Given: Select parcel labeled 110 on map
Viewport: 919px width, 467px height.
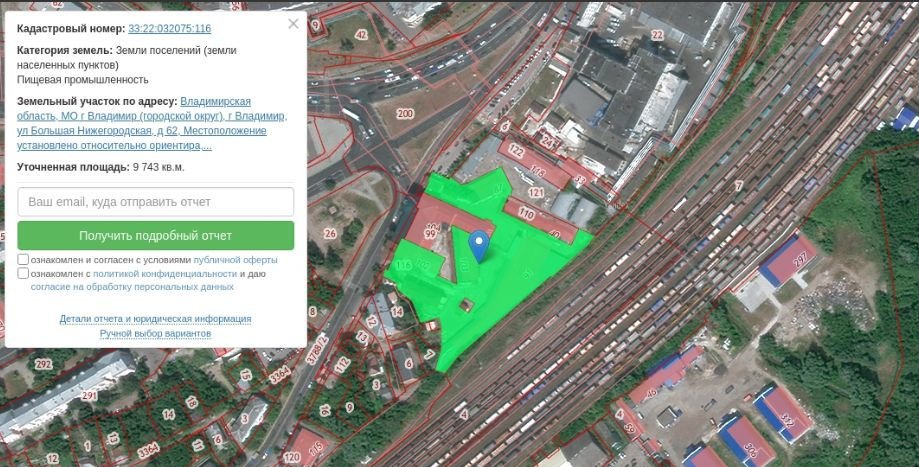Looking at the screenshot, I should tap(525, 215).
